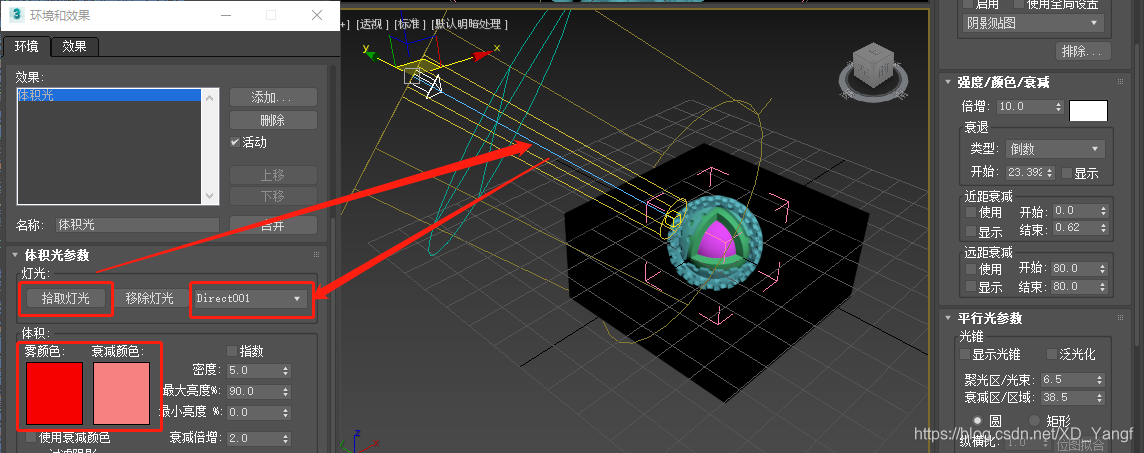This screenshot has height=453, width=1144.
Task: Enable 显示 under 远距衰减
Action: [x=970, y=287]
